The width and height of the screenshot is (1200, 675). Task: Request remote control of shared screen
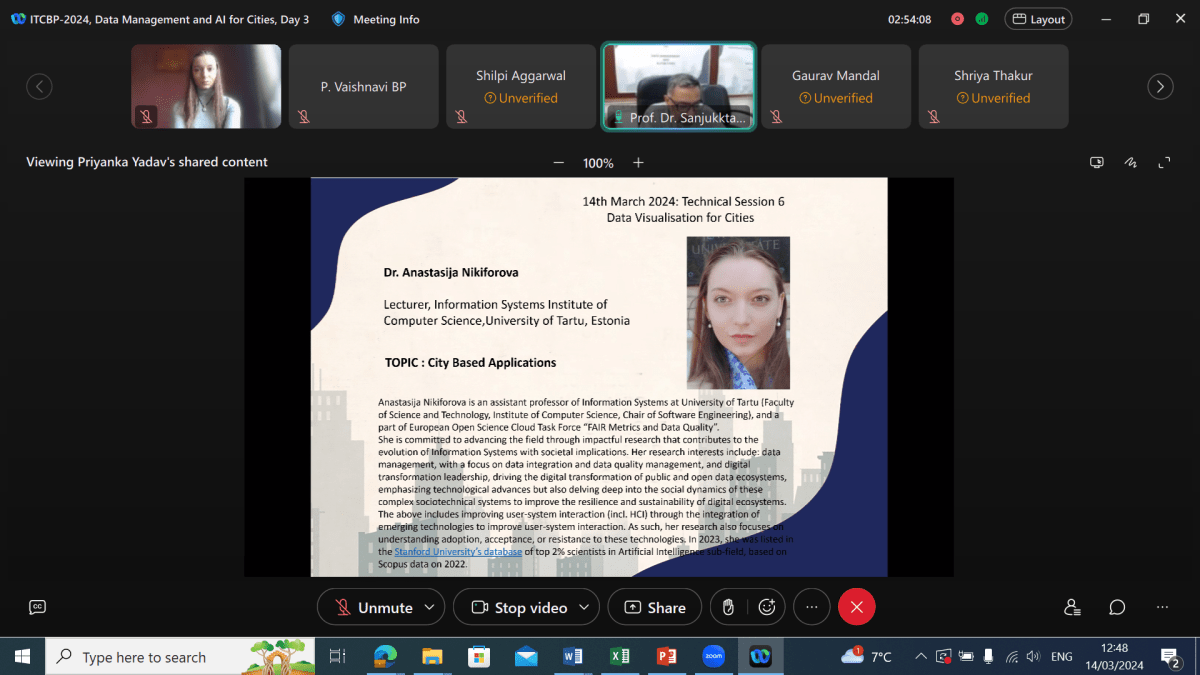tap(1097, 161)
